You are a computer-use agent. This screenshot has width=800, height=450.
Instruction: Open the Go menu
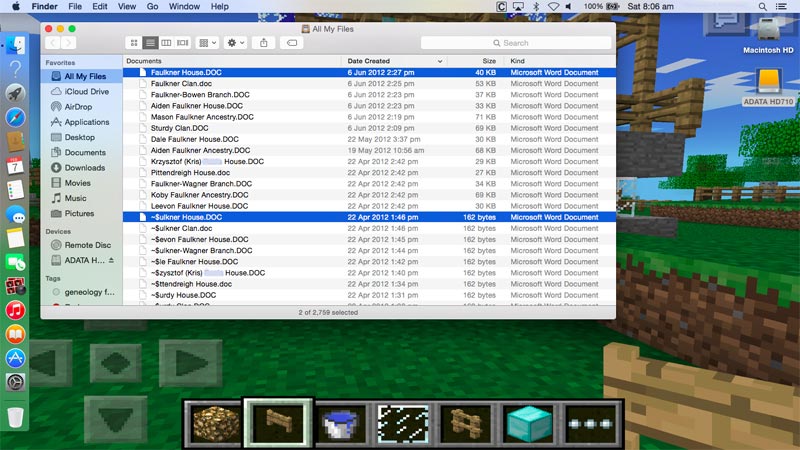coord(152,7)
